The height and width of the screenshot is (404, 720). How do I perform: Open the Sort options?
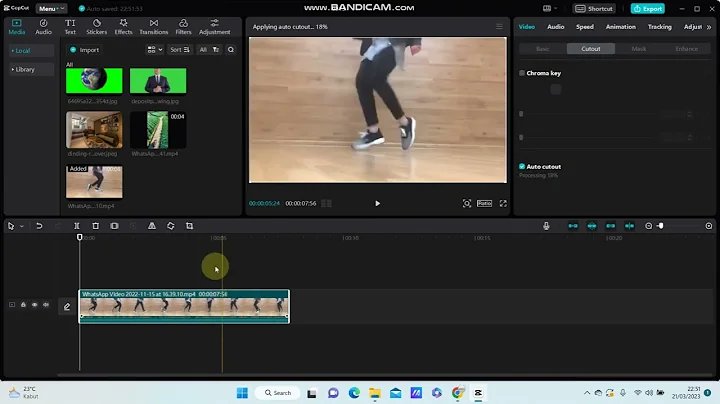(x=180, y=50)
